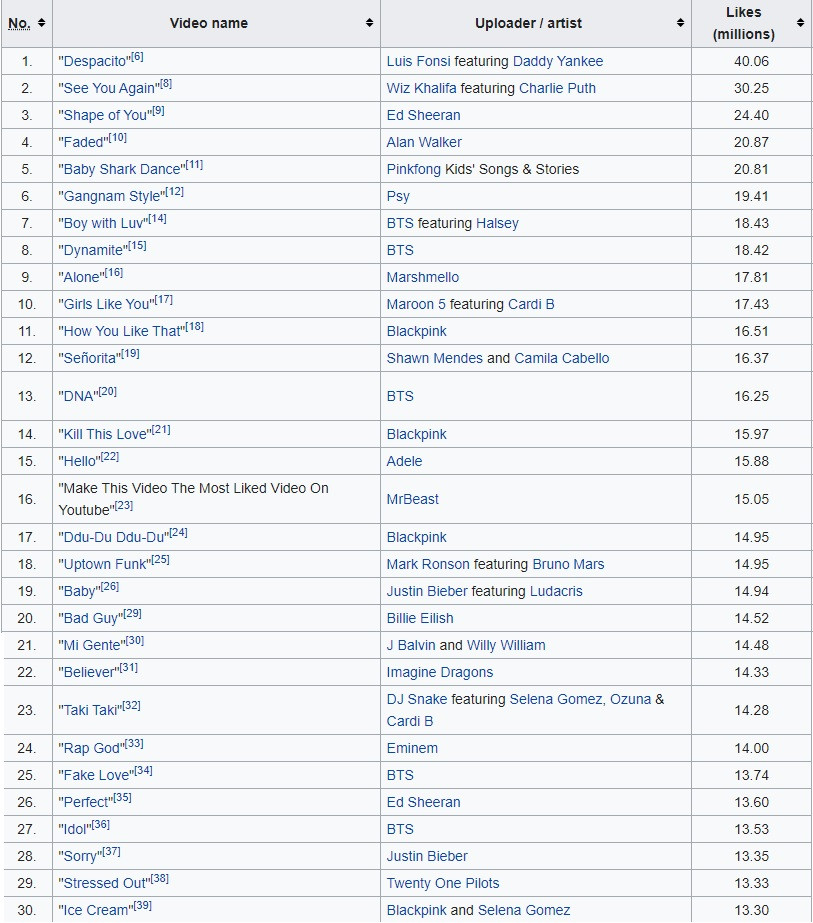813x923 pixels.
Task: Open the "Señorita" video link
Action: click(x=89, y=359)
